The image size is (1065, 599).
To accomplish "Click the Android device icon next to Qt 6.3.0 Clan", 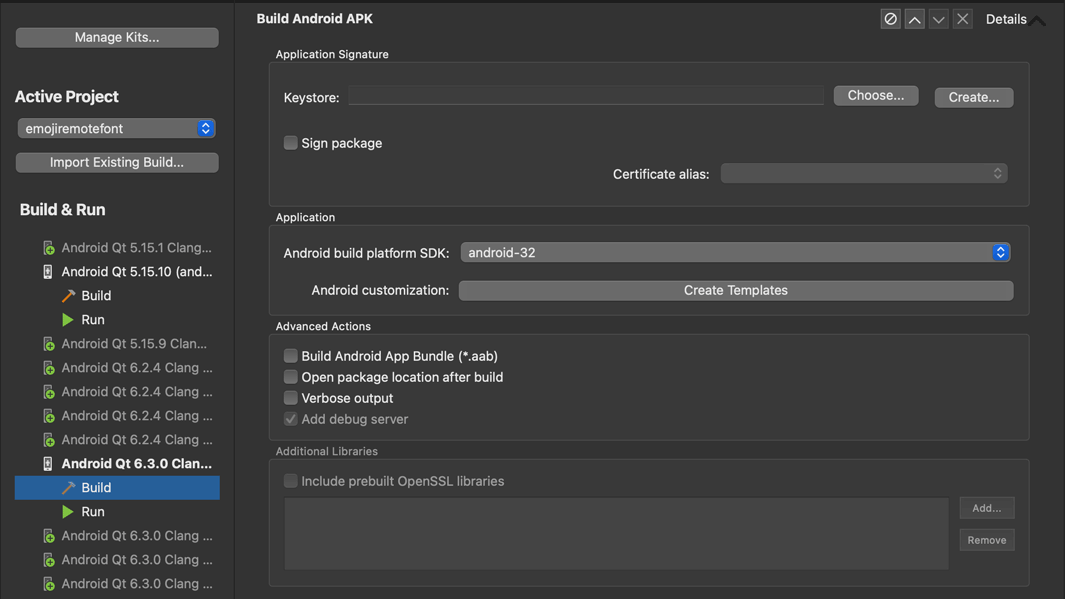I will 48,463.
